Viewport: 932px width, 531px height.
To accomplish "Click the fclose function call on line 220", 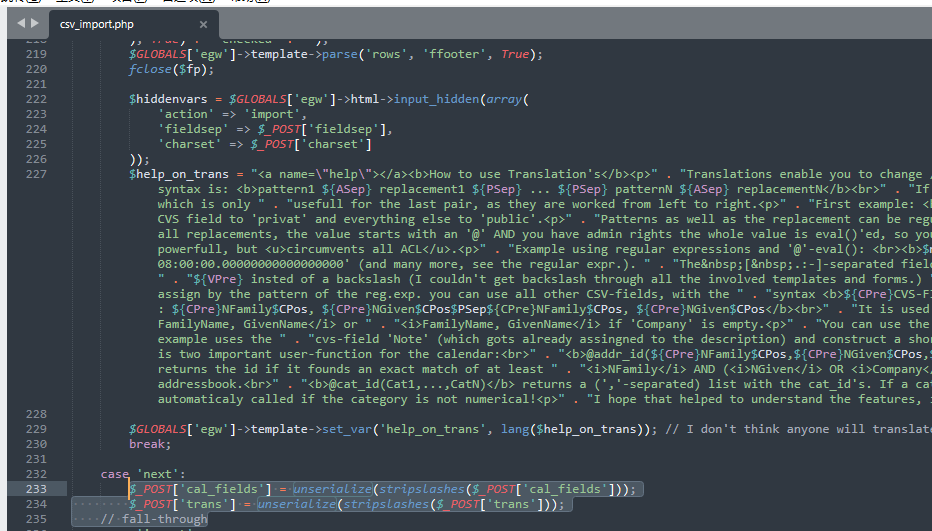I will pyautogui.click(x=150, y=69).
